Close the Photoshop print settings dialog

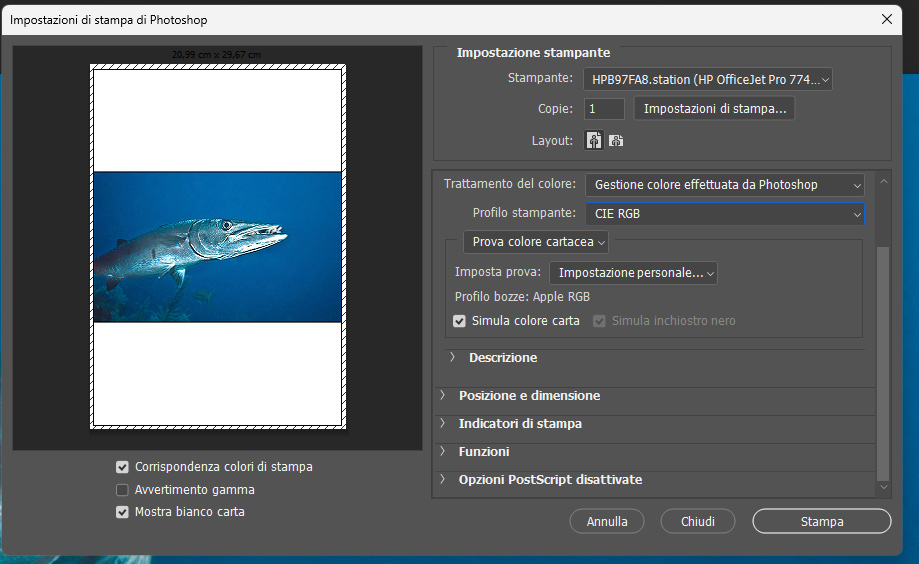(886, 19)
